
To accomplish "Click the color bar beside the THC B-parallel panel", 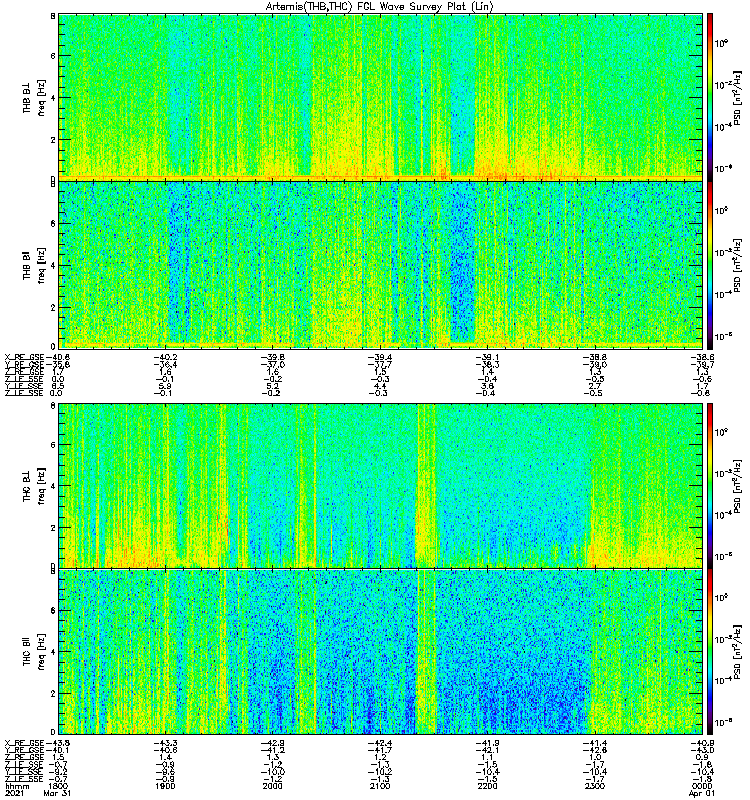I will pos(709,652).
